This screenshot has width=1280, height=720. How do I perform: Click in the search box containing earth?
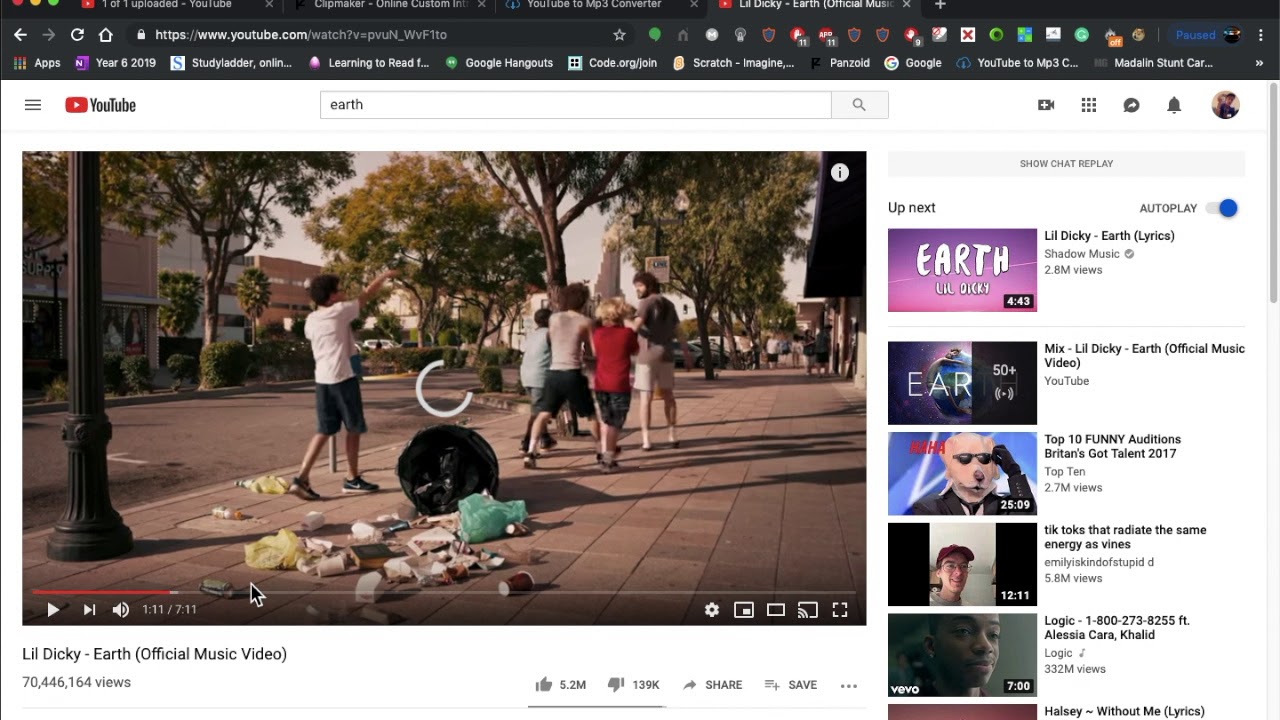tap(575, 105)
